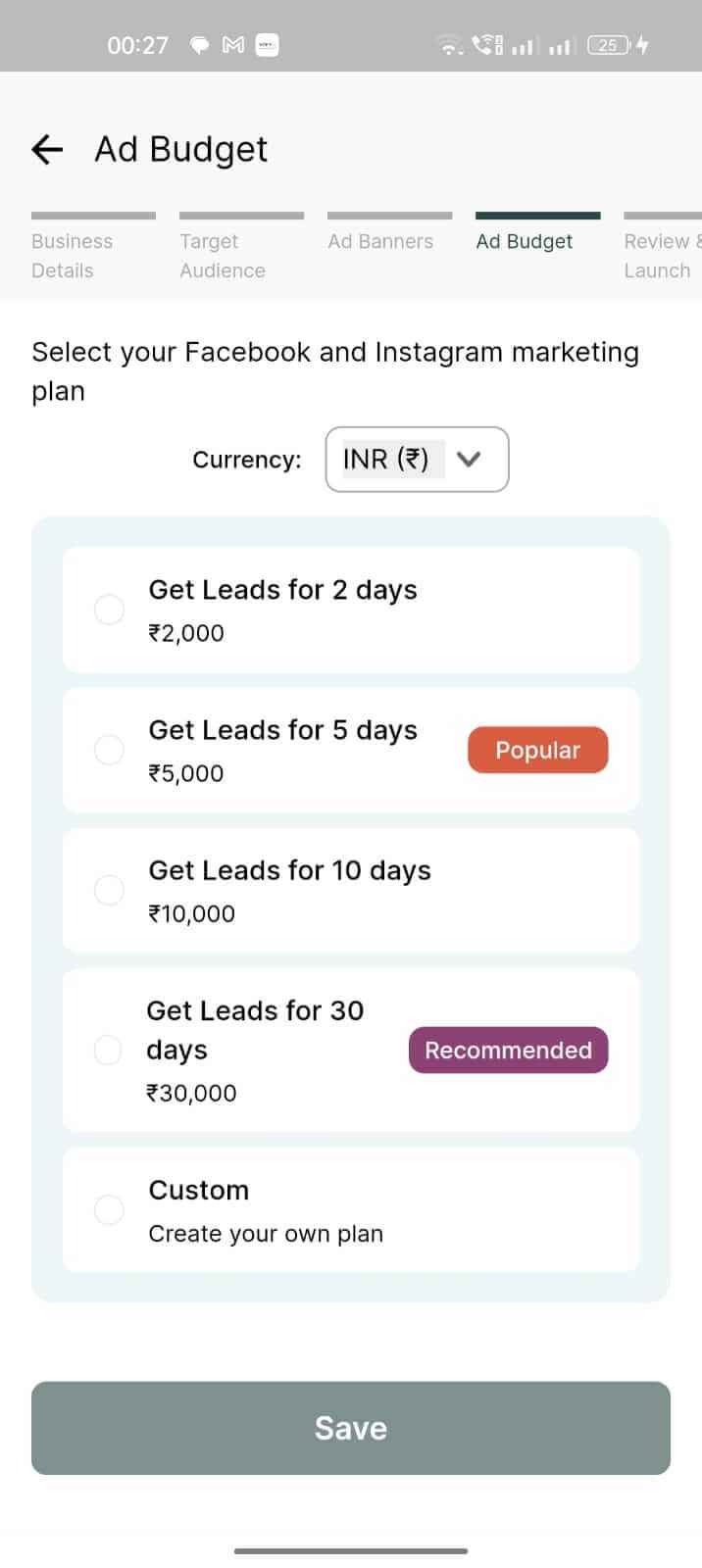Tap the back arrow icon
702x1568 pixels.
pyautogui.click(x=47, y=149)
